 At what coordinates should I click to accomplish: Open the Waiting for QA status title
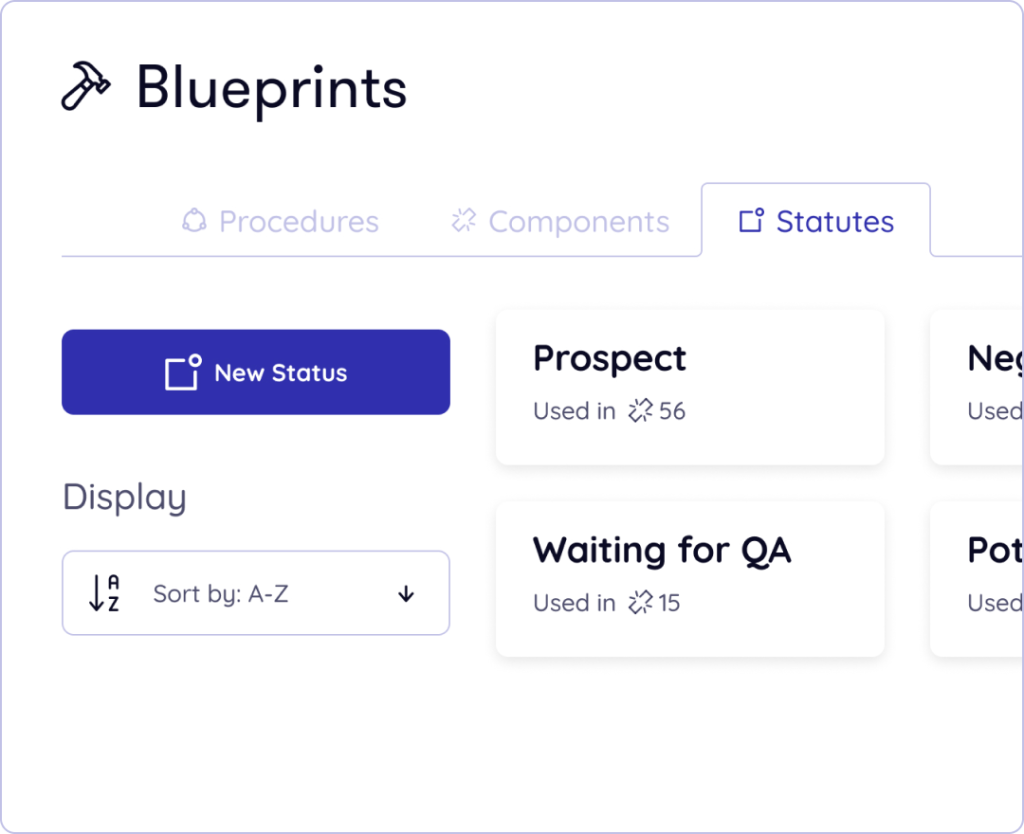661,550
